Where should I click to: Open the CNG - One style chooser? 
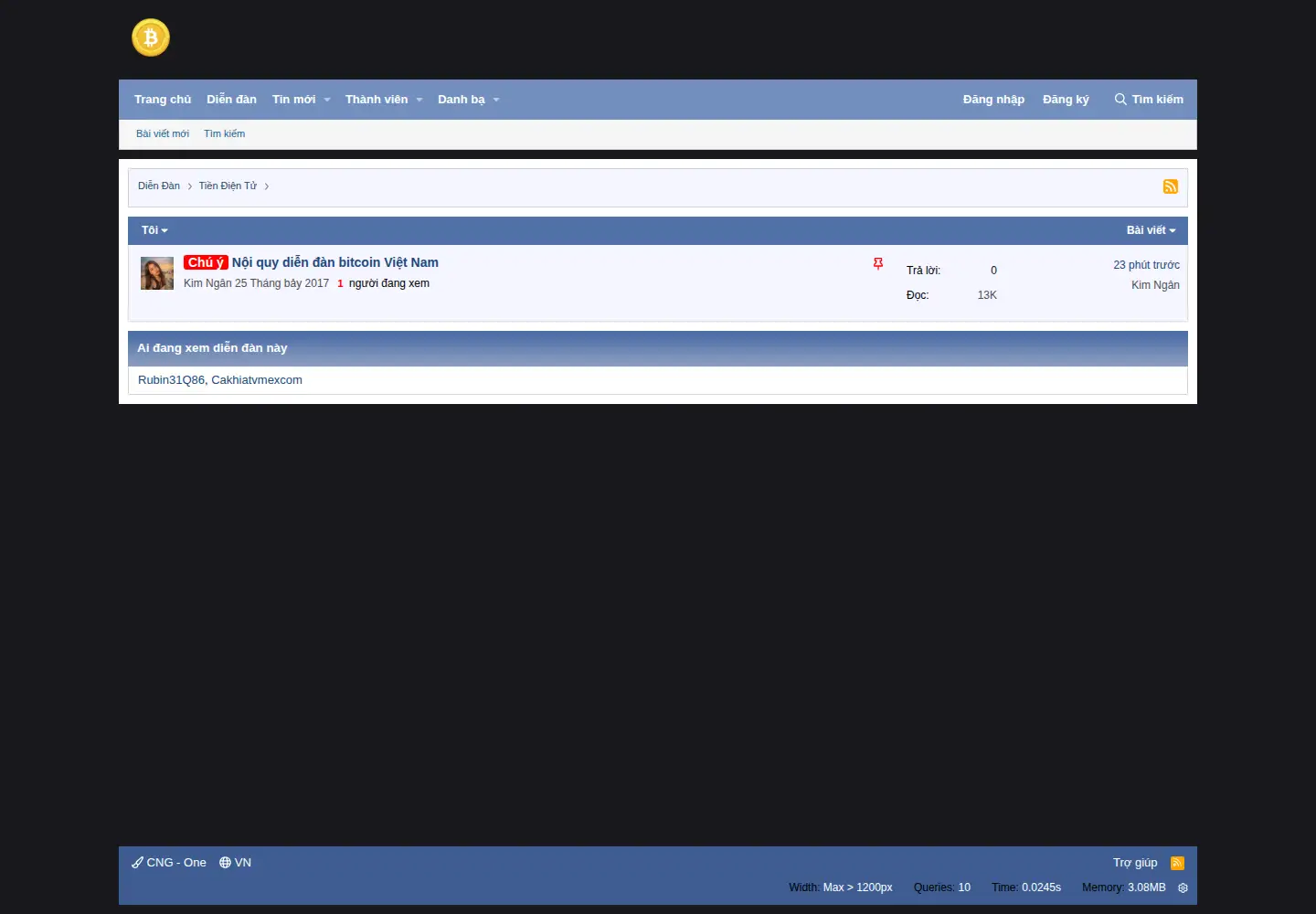(x=169, y=863)
